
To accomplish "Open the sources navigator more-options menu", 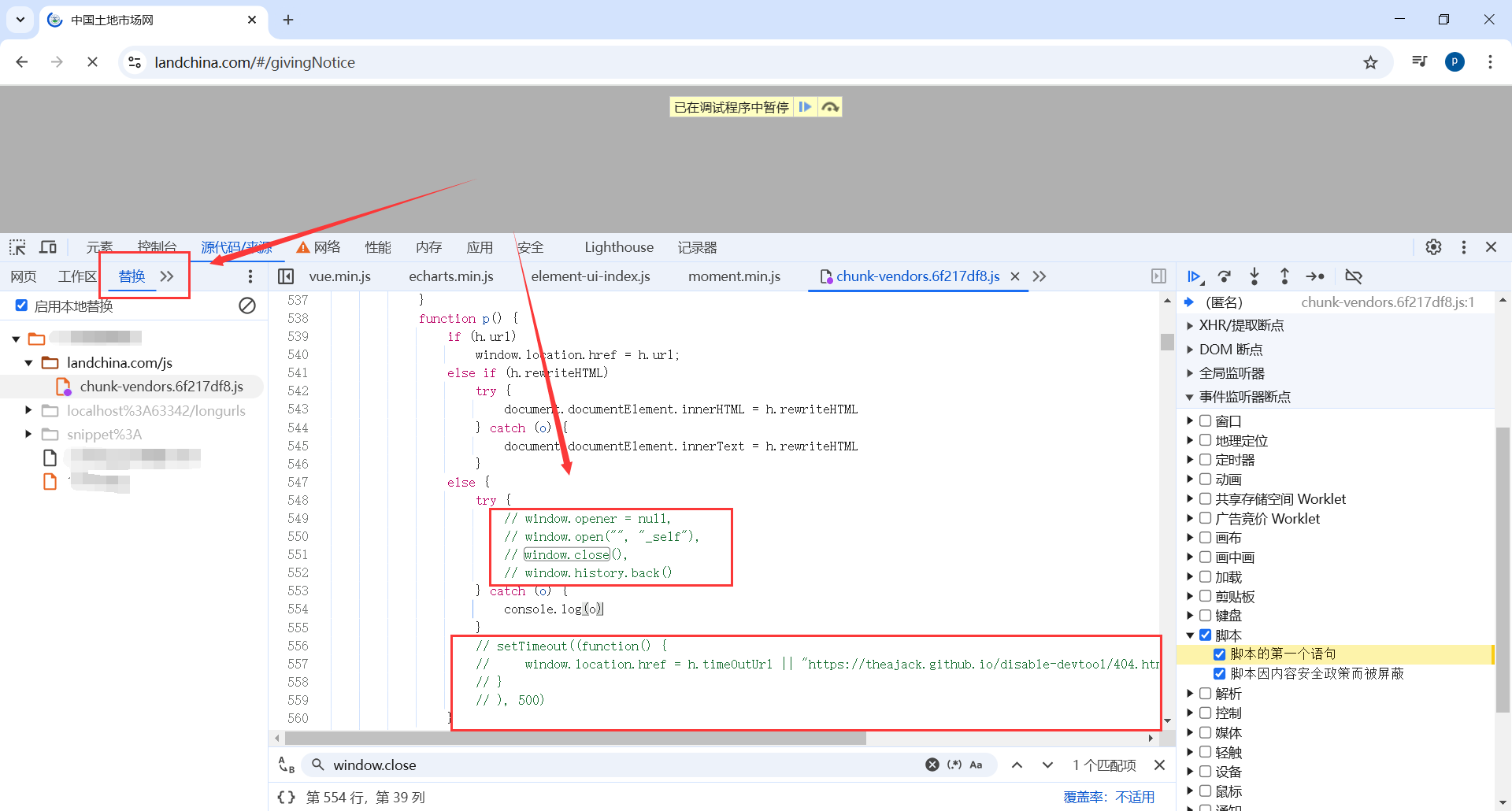I will pos(250,276).
